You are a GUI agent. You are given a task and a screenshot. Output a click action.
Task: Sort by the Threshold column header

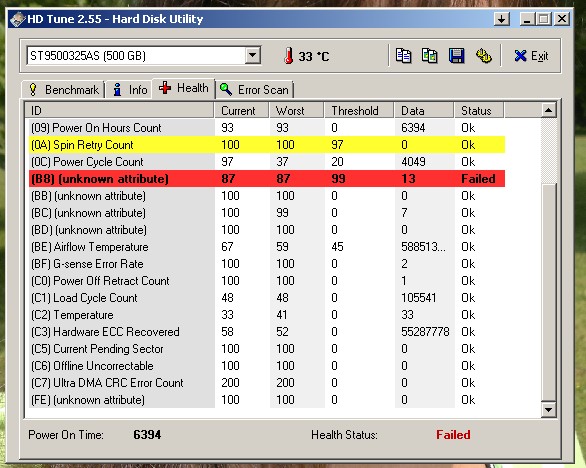point(359,111)
